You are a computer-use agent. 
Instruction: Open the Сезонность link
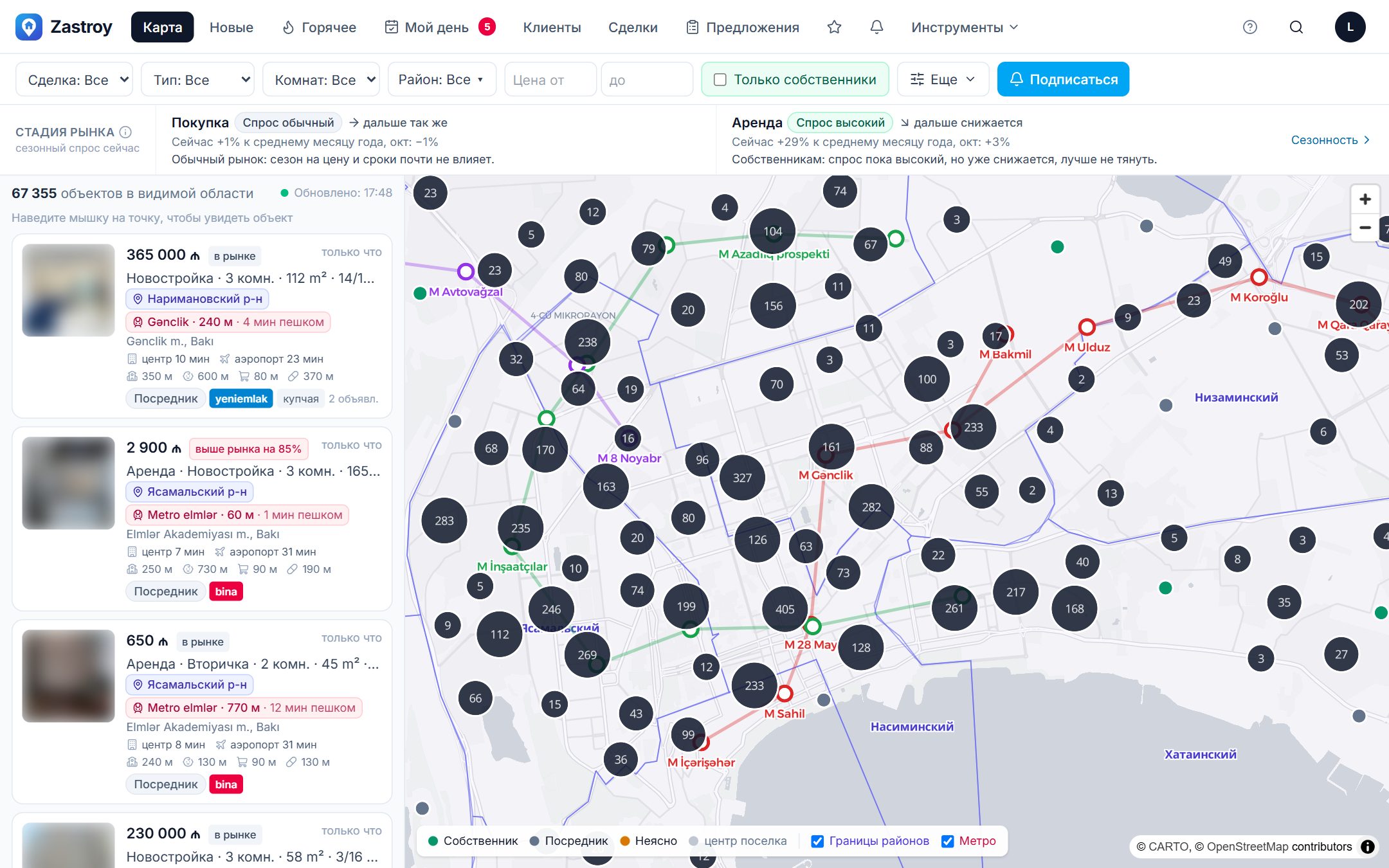point(1330,140)
